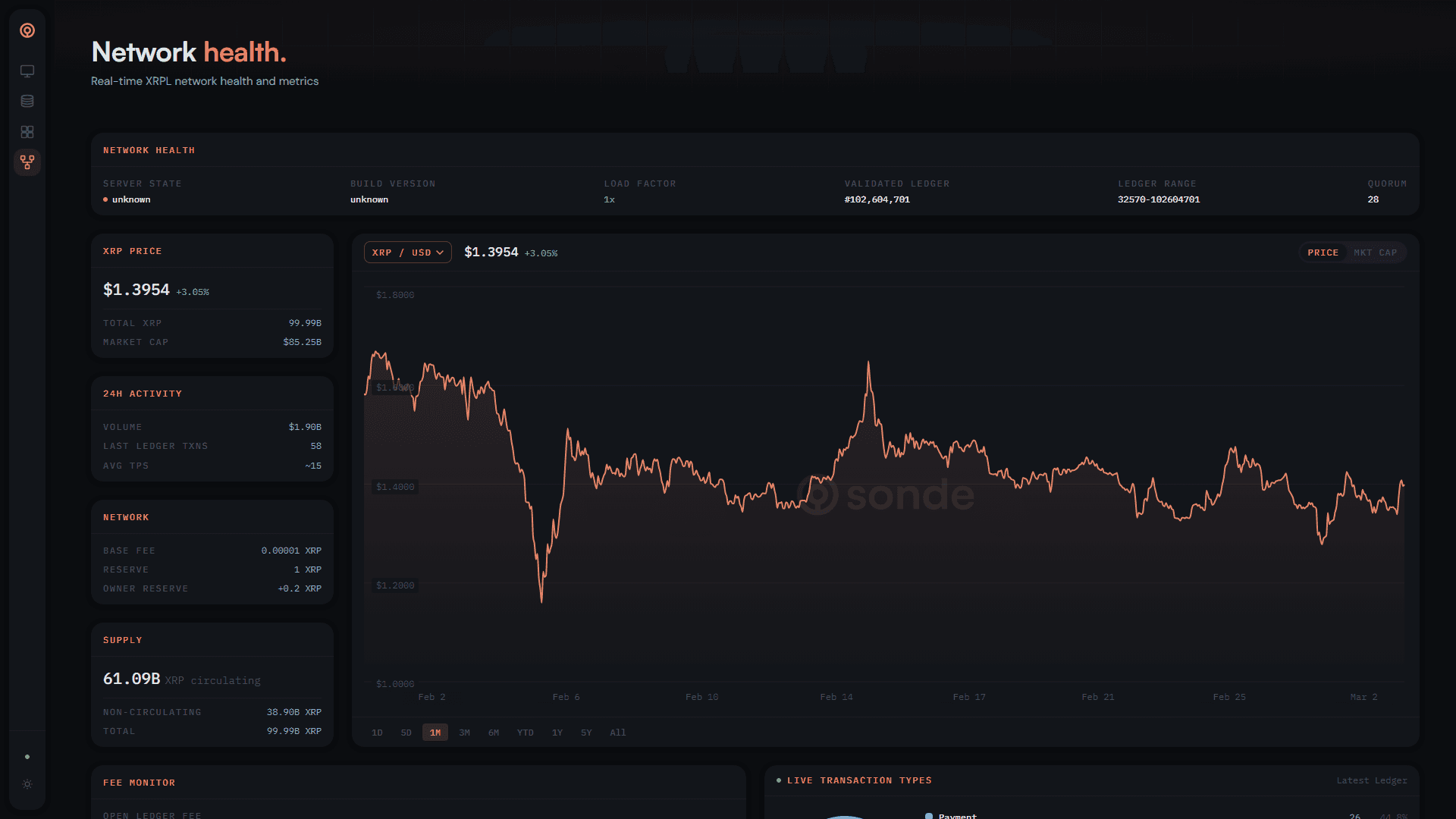Image resolution: width=1456 pixels, height=819 pixels.
Task: Select the monitor dashboard icon in sidebar
Action: (x=27, y=71)
